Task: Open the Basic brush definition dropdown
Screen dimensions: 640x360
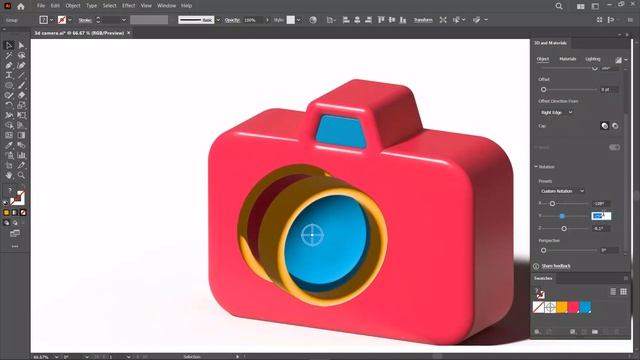Action: 218,20
